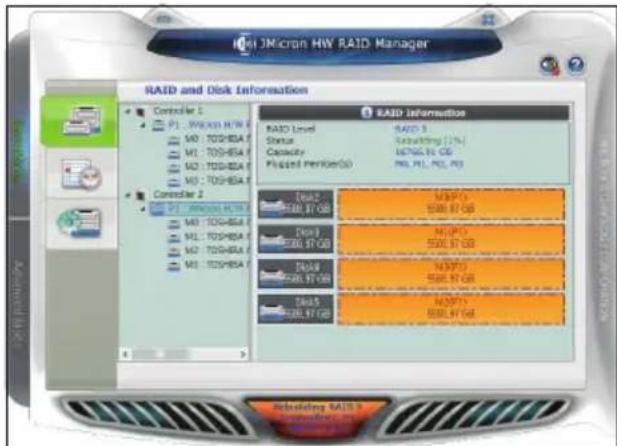Click the Plugged Member(s) value 'M0, M1, M2, M3'
617x446 pixels.
click(429, 164)
